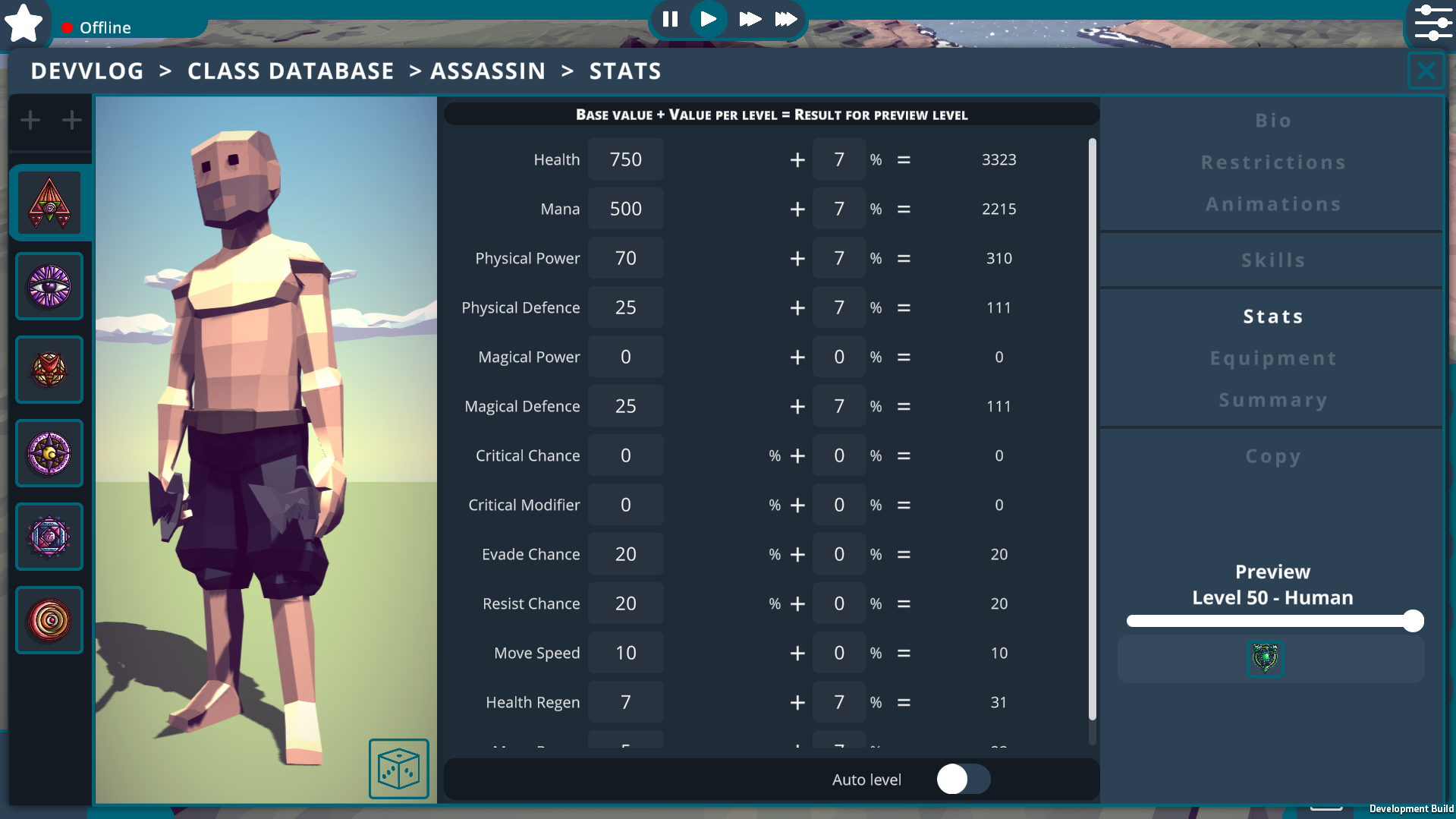Pause the game simulation
This screenshot has width=1456, height=819.
point(670,19)
